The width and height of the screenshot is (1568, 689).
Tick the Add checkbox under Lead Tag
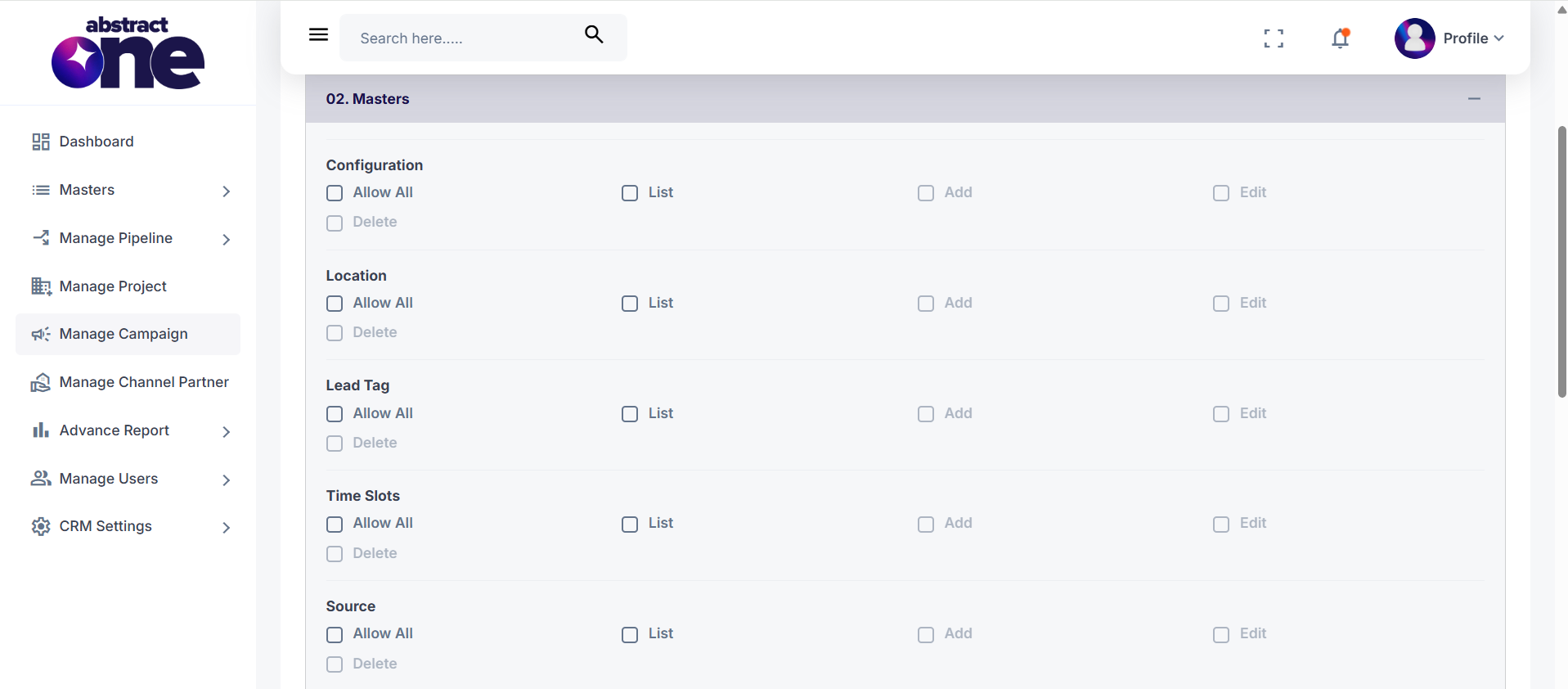coord(926,414)
